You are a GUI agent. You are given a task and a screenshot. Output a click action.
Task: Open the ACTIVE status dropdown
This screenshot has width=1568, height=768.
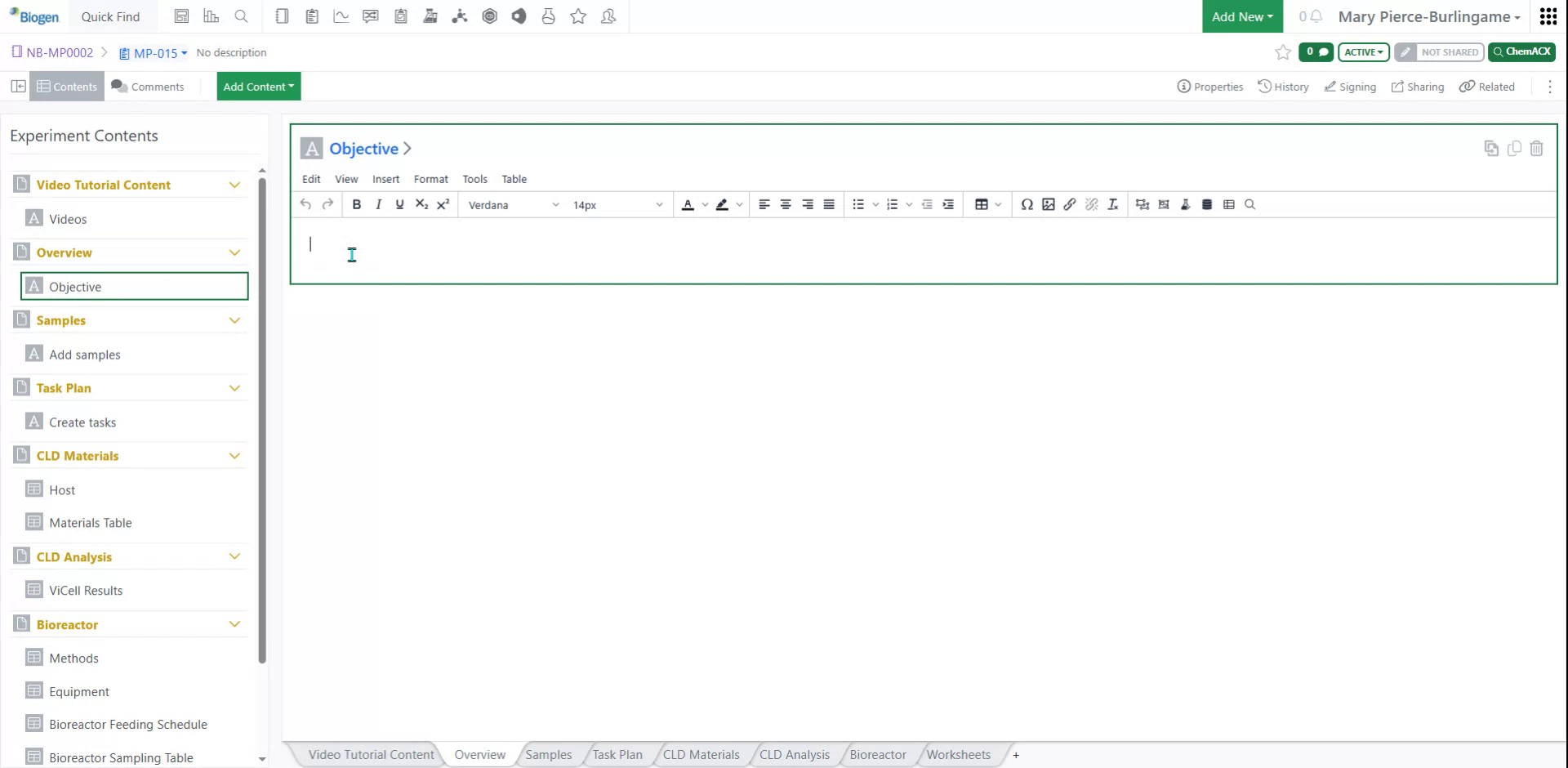(x=1362, y=51)
